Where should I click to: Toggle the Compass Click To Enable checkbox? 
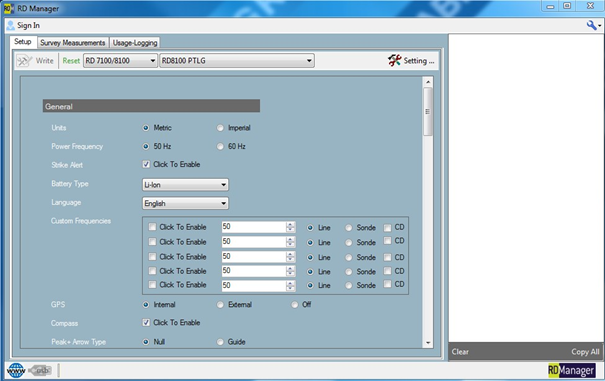[146, 322]
